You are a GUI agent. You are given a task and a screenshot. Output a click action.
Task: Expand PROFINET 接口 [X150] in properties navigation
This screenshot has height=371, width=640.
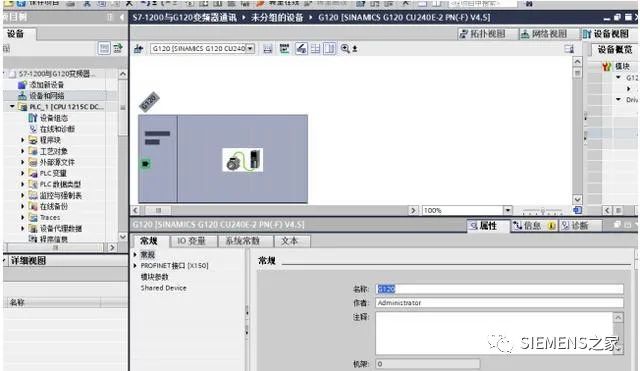pyautogui.click(x=135, y=265)
